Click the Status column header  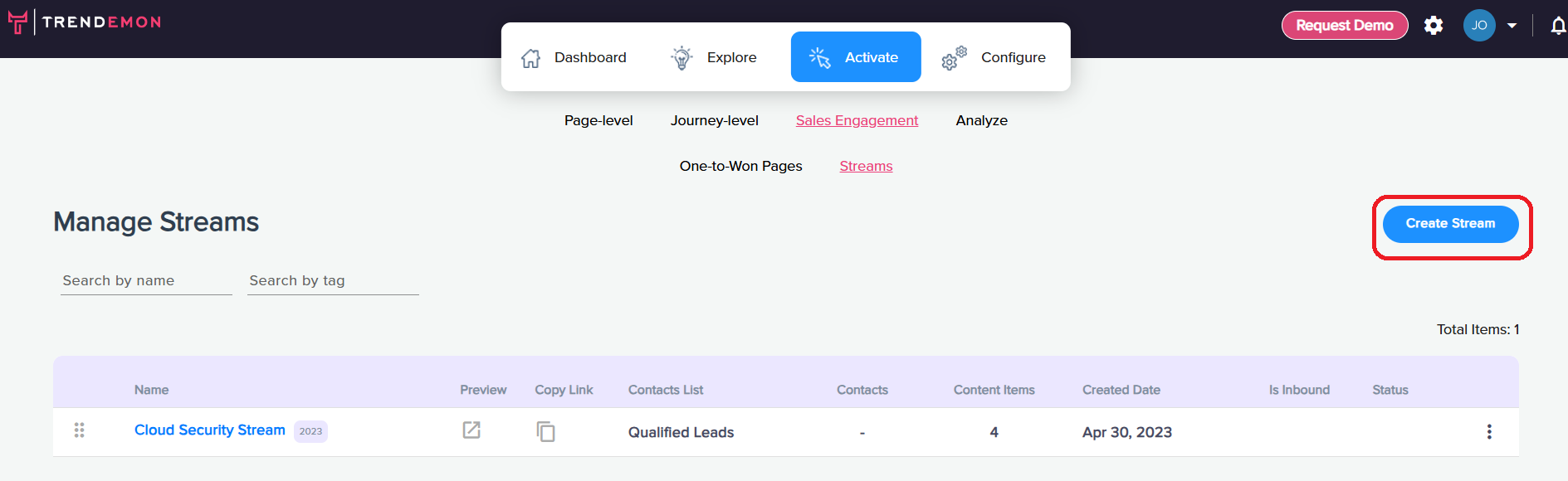point(1390,390)
